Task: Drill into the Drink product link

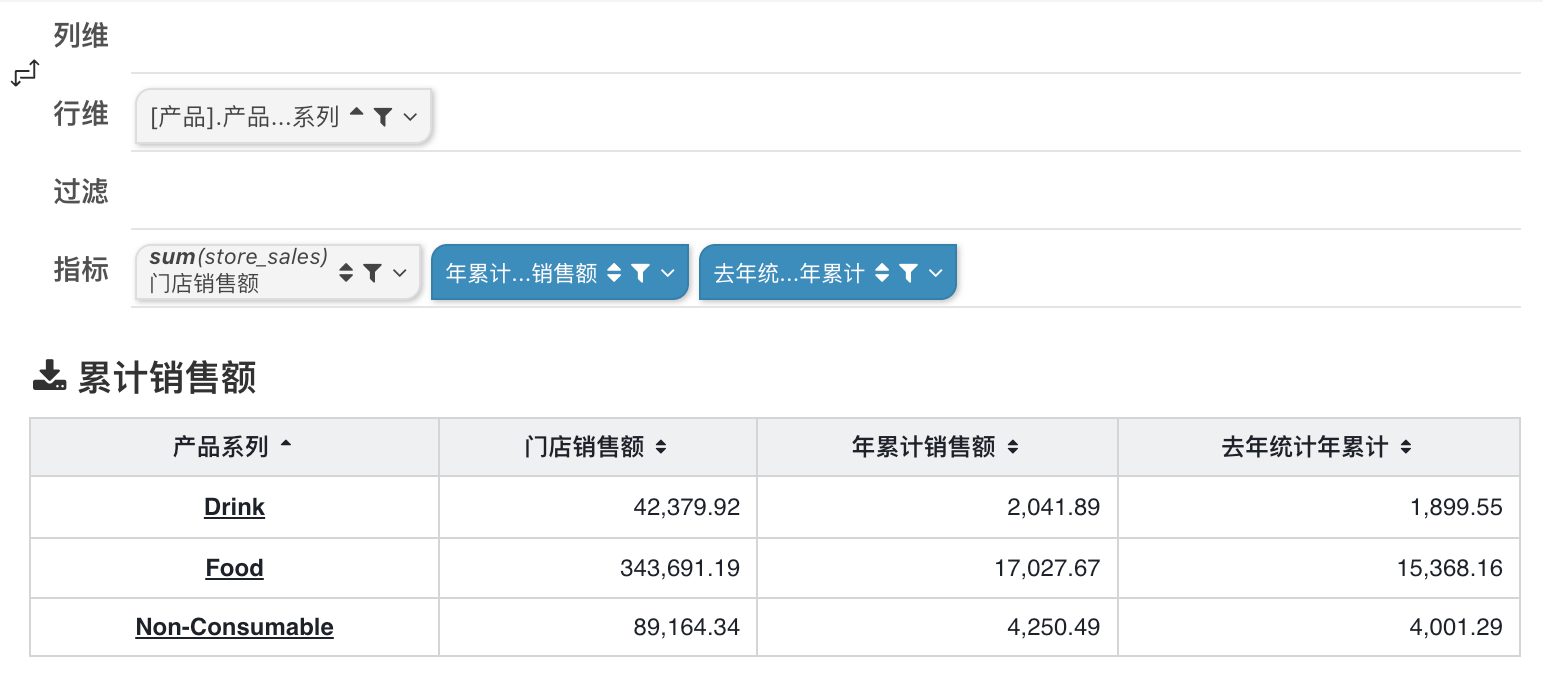Action: click(234, 507)
